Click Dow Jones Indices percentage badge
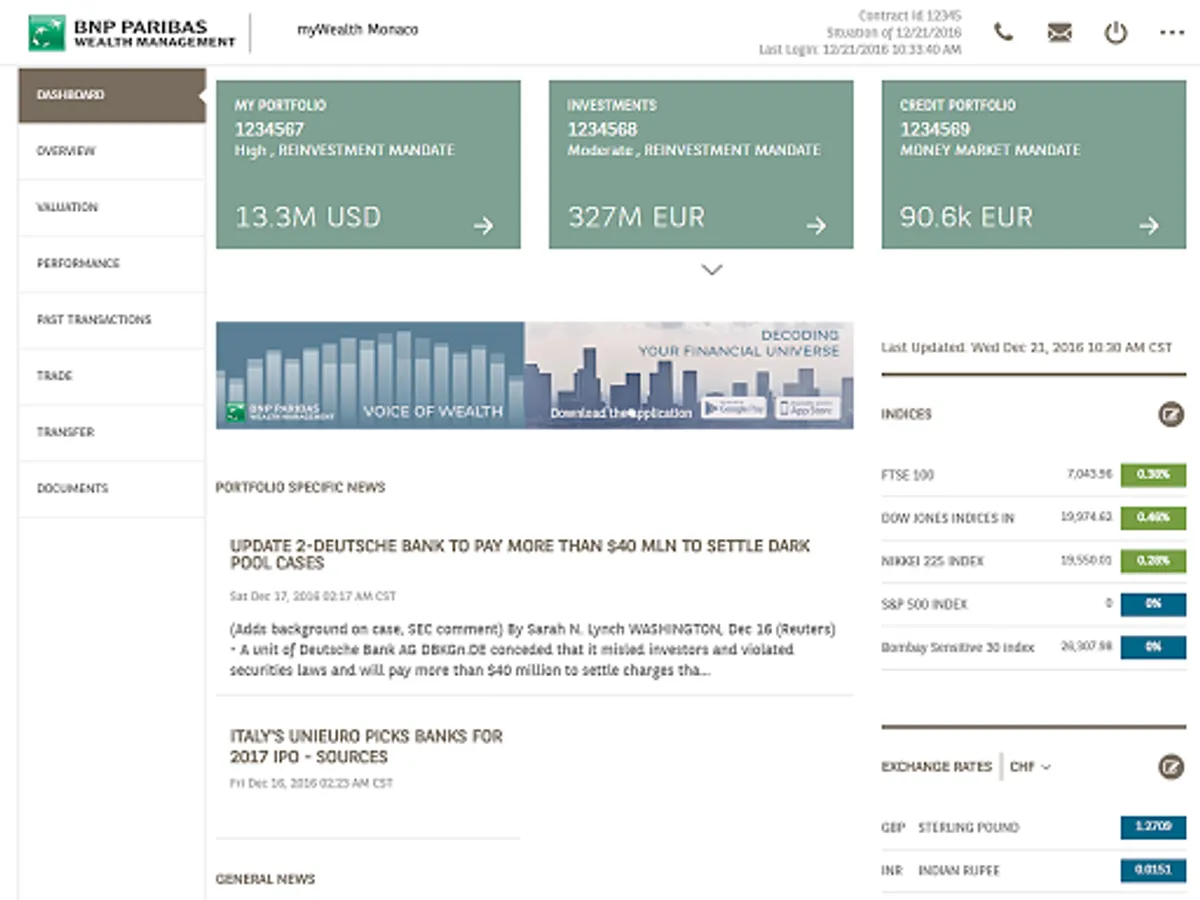Image resolution: width=1200 pixels, height=900 pixels. tap(1153, 518)
